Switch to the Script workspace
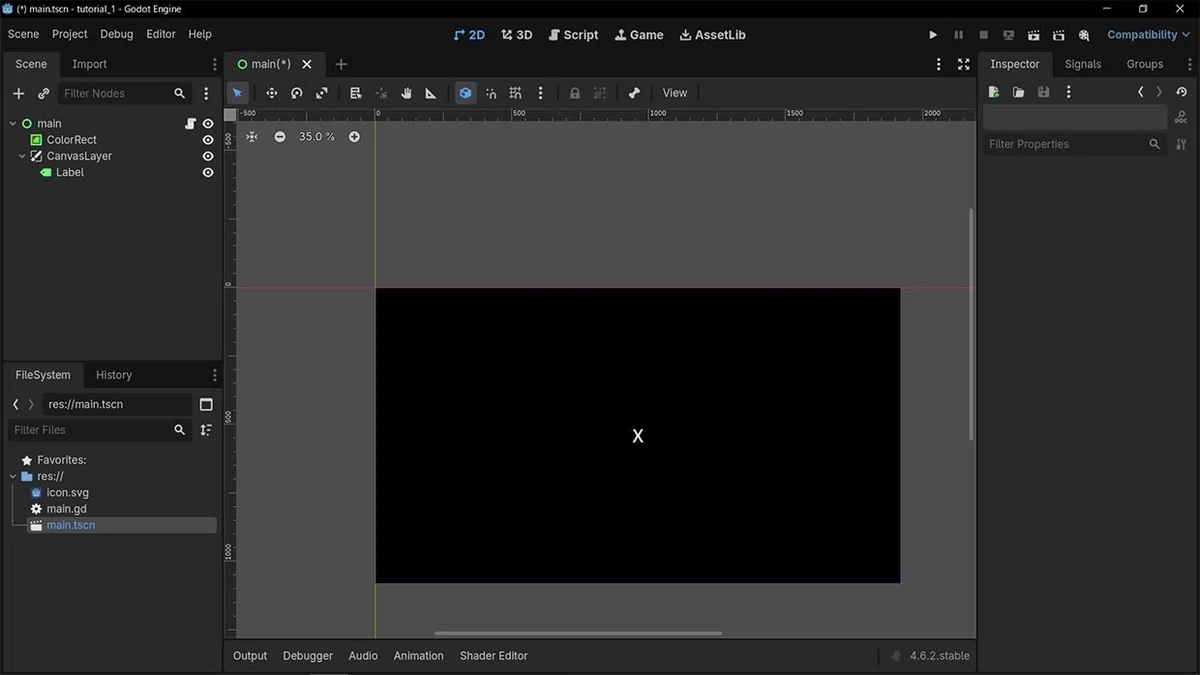 click(574, 35)
